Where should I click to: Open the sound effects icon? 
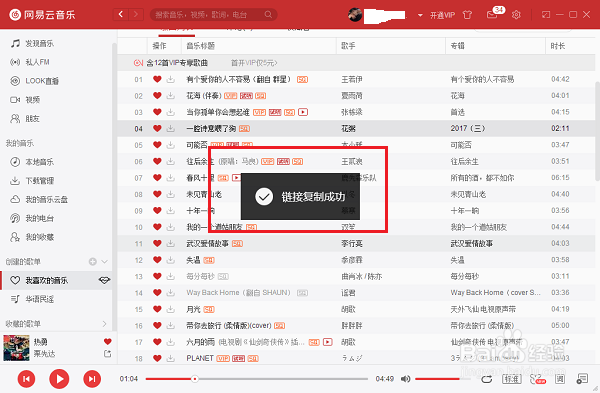coord(537,379)
